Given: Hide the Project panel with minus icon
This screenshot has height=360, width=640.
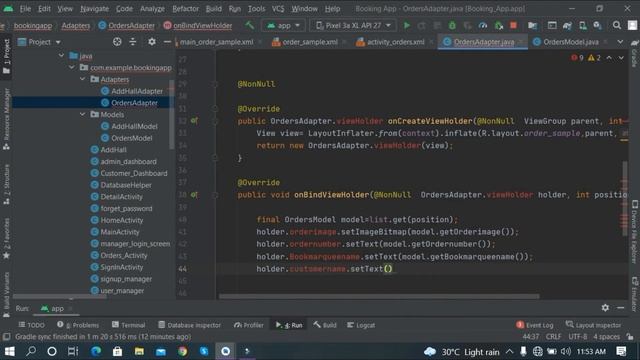Looking at the screenshot, I should click(x=167, y=42).
